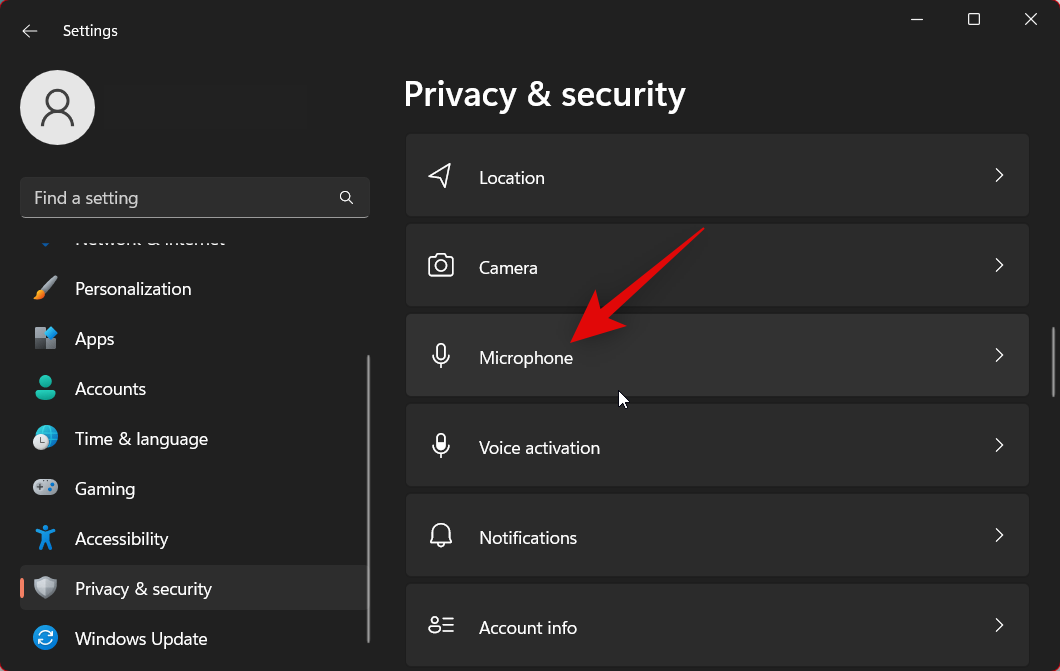Expand the Microphone settings chevron
The image size is (1060, 671).
(998, 356)
